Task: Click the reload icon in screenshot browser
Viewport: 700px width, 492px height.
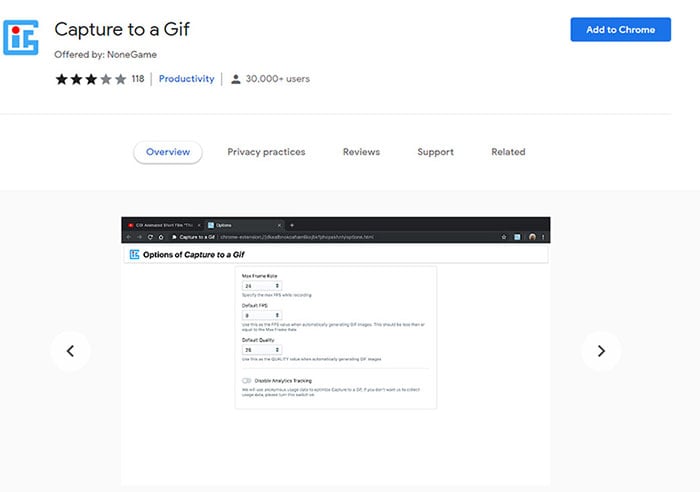Action: pos(150,237)
